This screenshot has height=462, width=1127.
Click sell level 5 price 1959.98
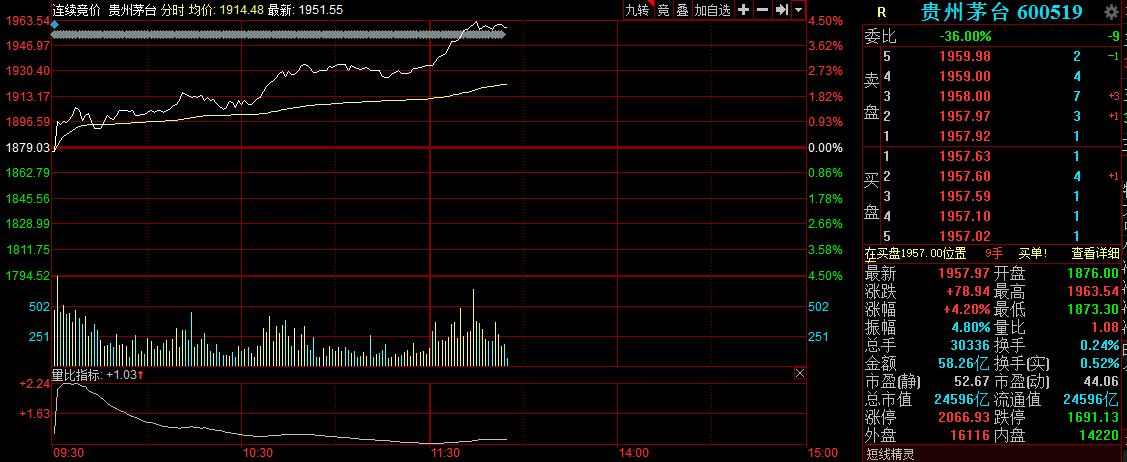965,57
